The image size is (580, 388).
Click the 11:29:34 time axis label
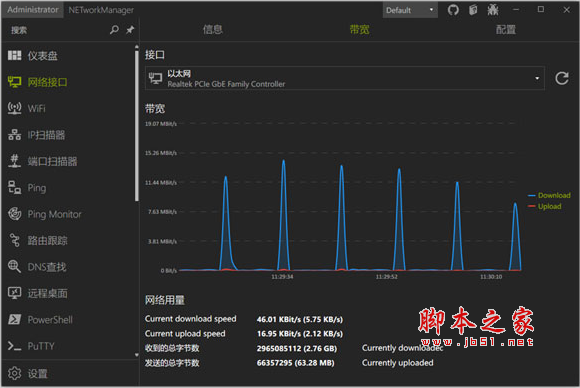(282, 277)
